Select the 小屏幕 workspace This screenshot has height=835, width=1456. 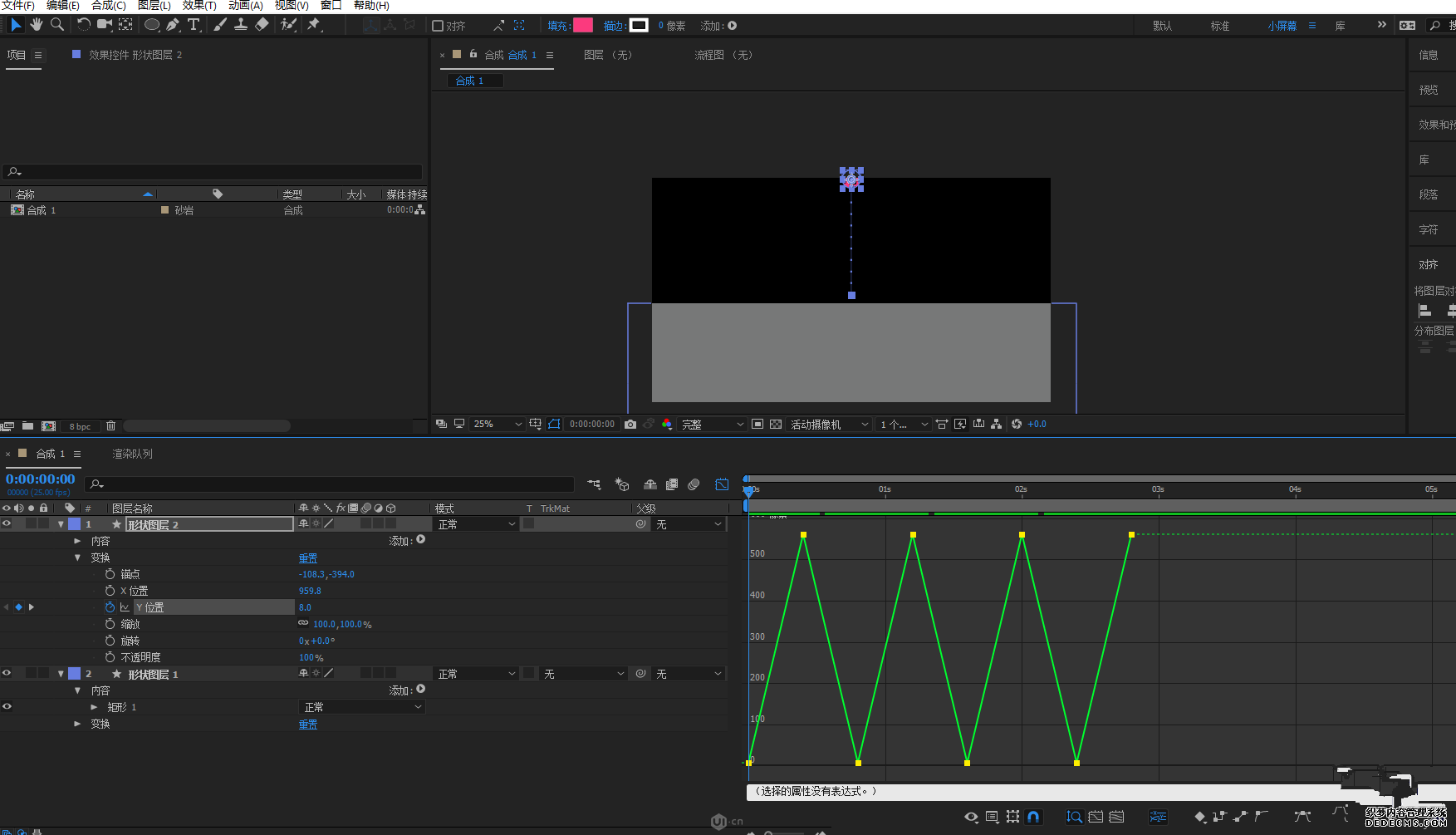pyautogui.click(x=1282, y=26)
